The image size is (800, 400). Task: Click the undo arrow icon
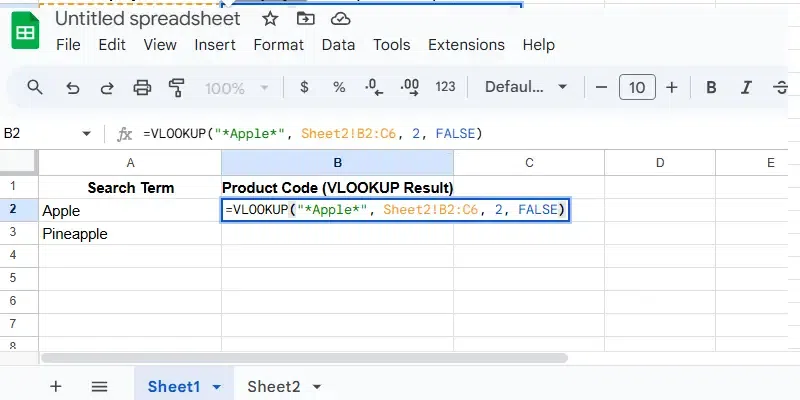(72, 88)
